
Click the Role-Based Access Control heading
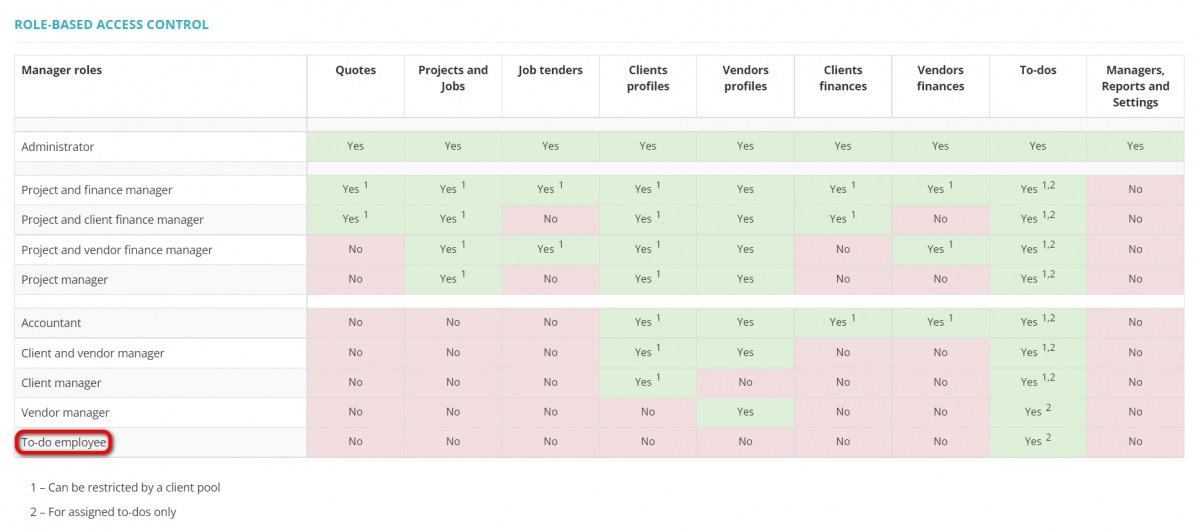pyautogui.click(x=111, y=24)
